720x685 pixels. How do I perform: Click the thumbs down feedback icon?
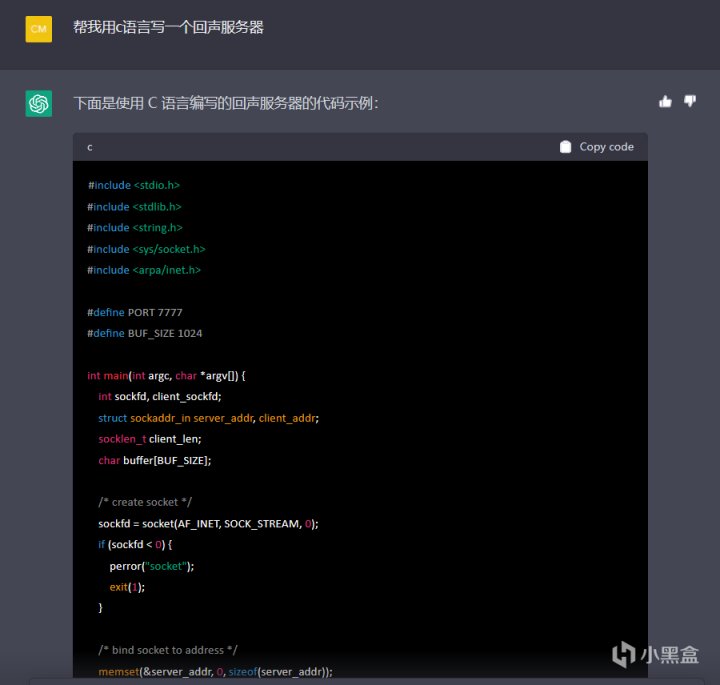click(x=690, y=101)
